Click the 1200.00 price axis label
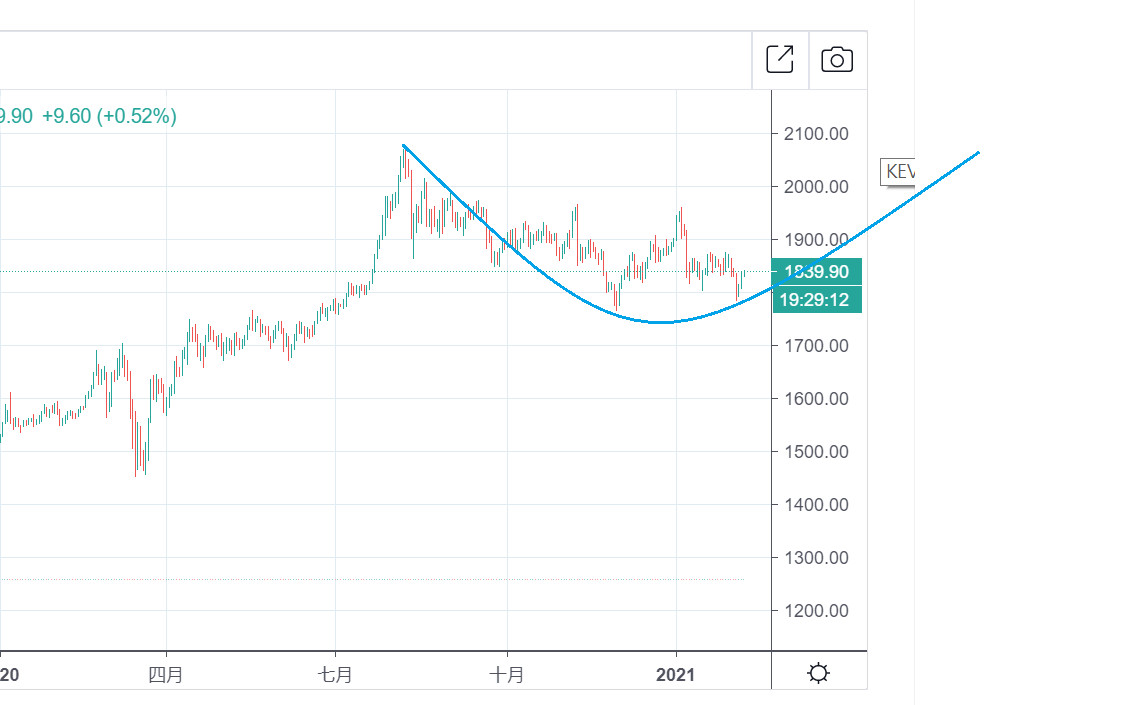 click(x=818, y=611)
